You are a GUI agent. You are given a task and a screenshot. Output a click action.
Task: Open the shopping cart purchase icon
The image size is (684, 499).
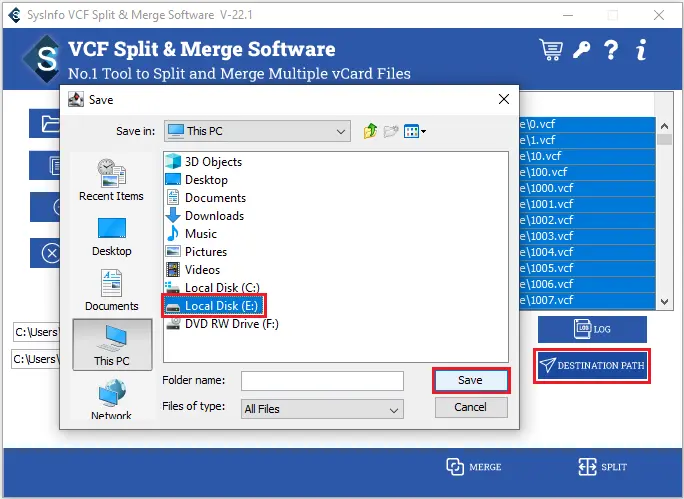(551, 50)
